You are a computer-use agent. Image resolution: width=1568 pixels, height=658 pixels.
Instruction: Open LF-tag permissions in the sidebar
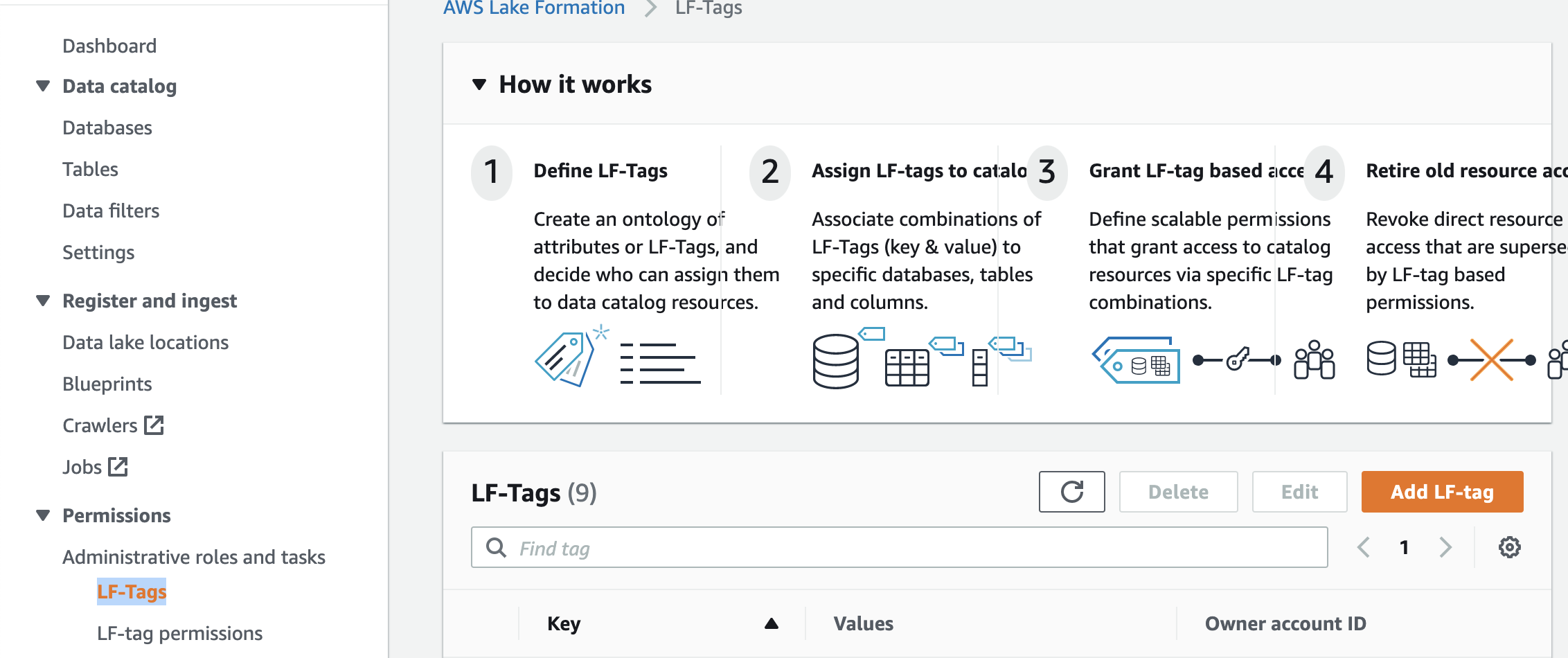[179, 633]
